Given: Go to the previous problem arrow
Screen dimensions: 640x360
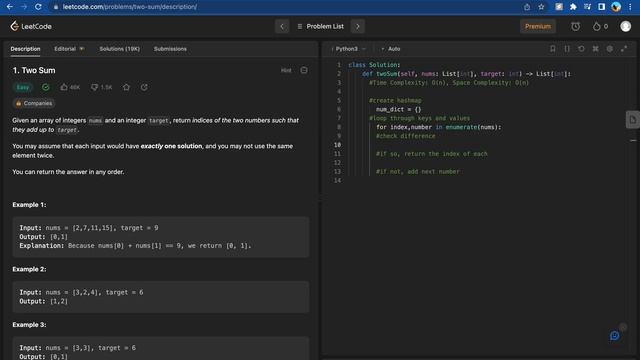Looking at the screenshot, I should (282, 26).
